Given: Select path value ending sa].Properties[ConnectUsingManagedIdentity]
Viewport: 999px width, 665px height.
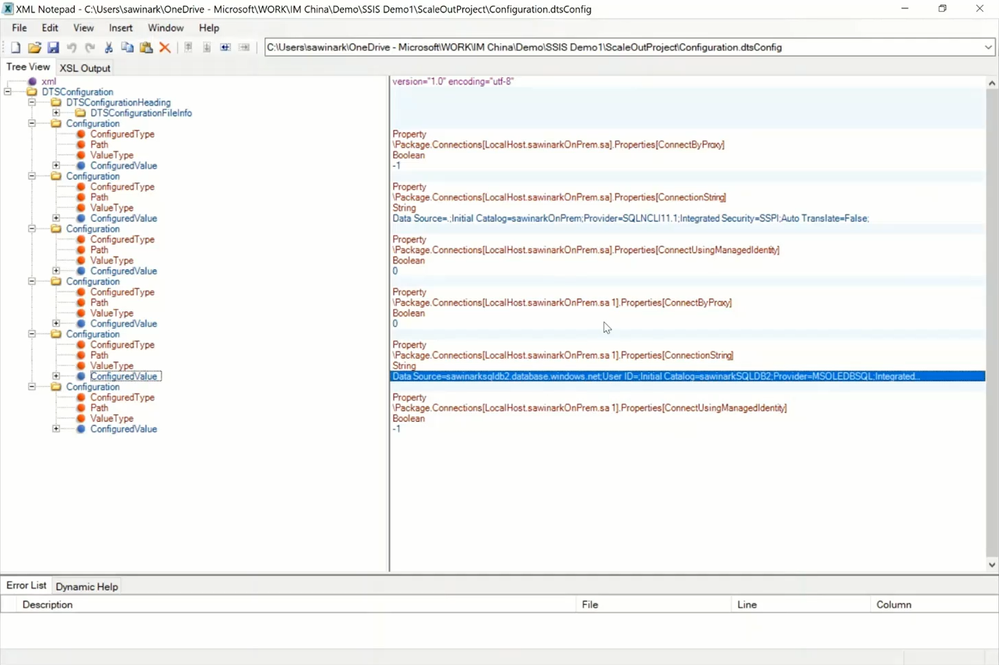Looking at the screenshot, I should tap(586, 250).
